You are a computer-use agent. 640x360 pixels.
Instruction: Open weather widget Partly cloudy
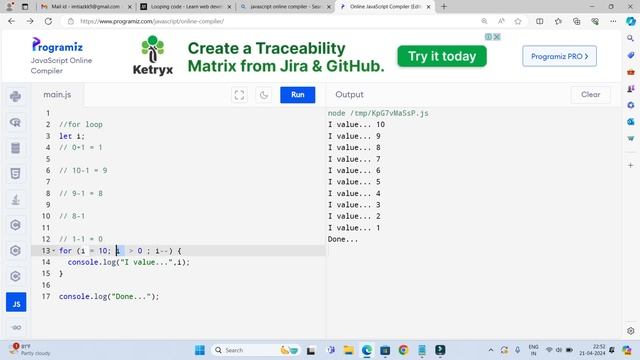[x=31, y=350]
